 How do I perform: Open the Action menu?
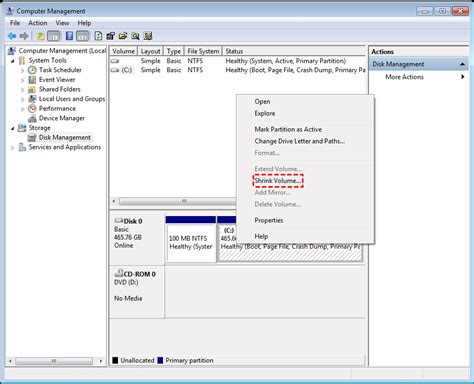[38, 23]
